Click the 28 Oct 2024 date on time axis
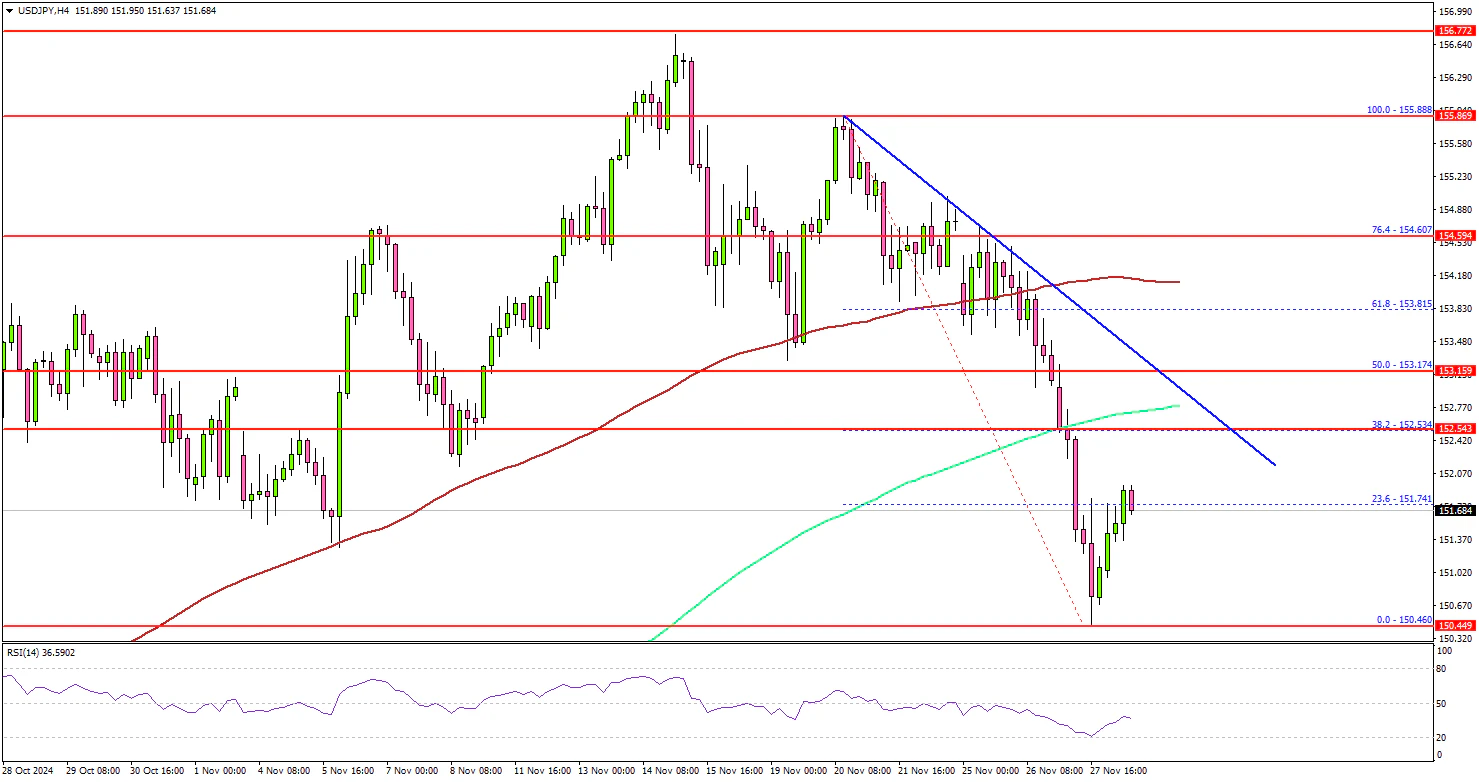The image size is (1479, 782). 30,771
